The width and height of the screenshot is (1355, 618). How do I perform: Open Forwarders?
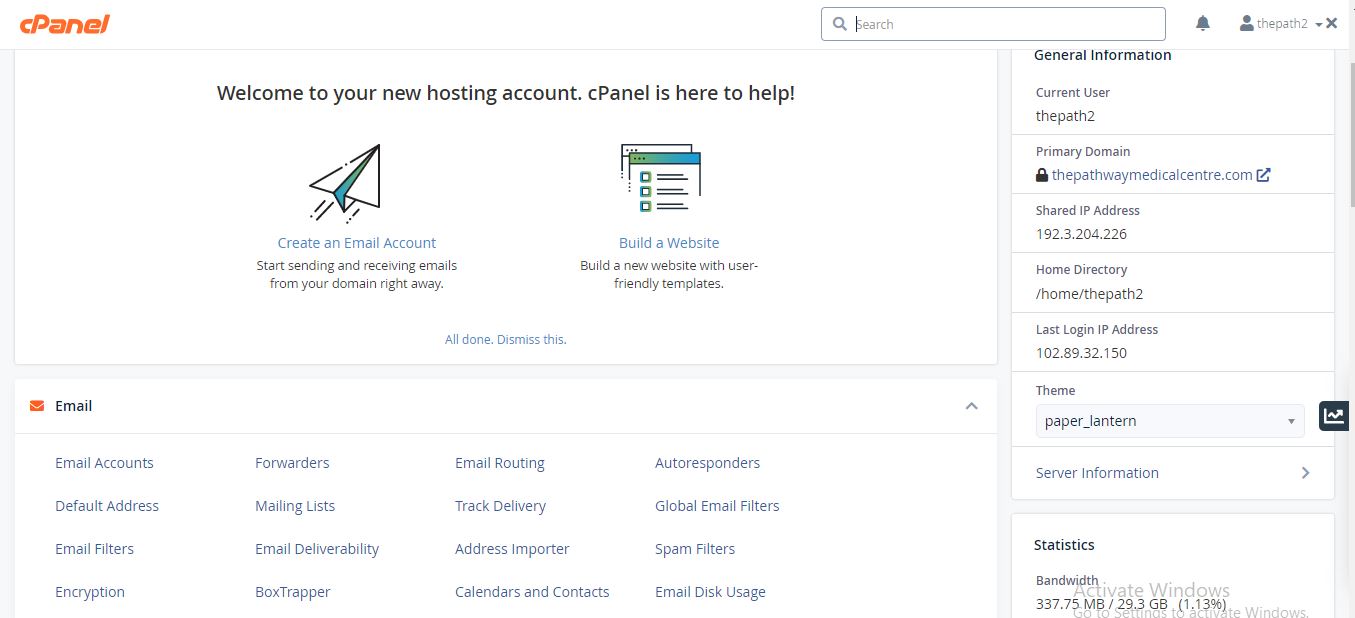coord(292,463)
